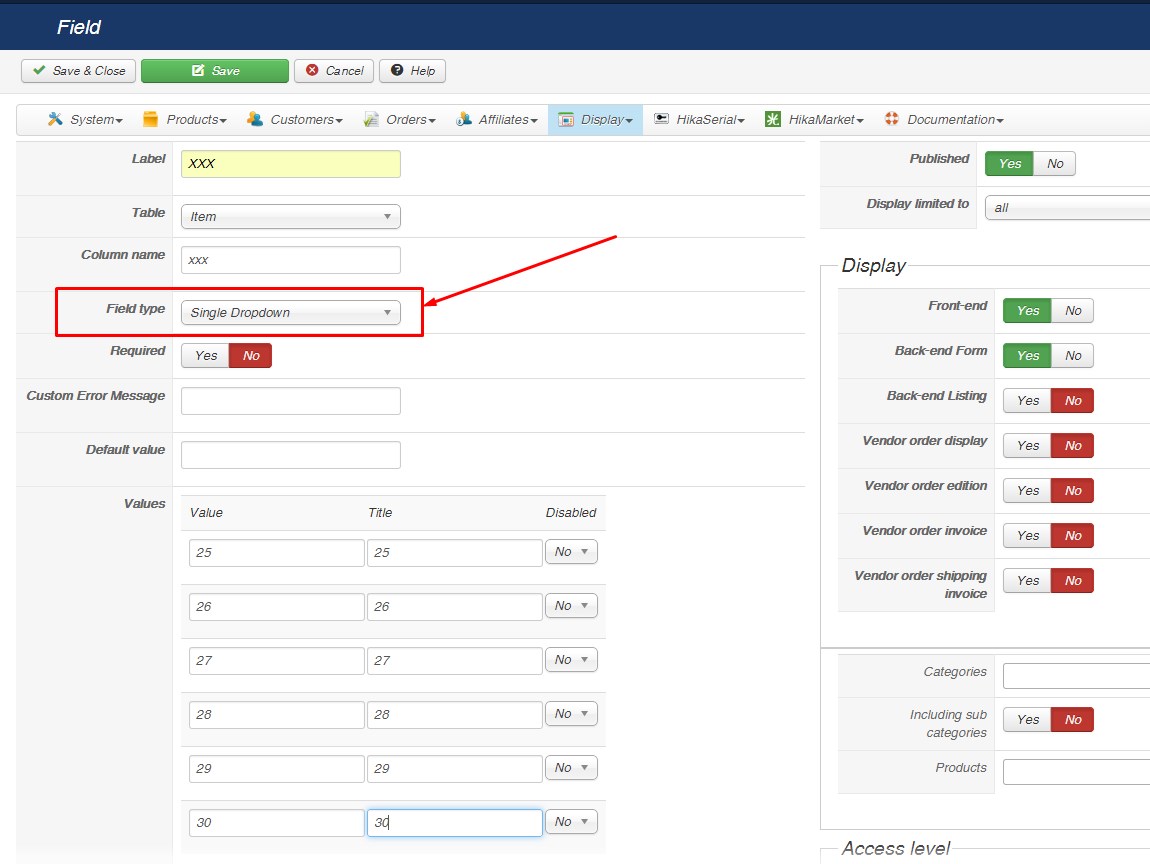The width and height of the screenshot is (1150, 864).
Task: Click the HikaMarket green icon
Action: point(773,119)
